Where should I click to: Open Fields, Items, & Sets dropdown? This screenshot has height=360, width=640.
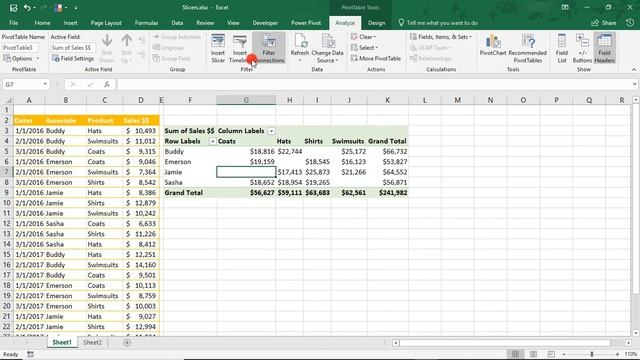click(440, 37)
